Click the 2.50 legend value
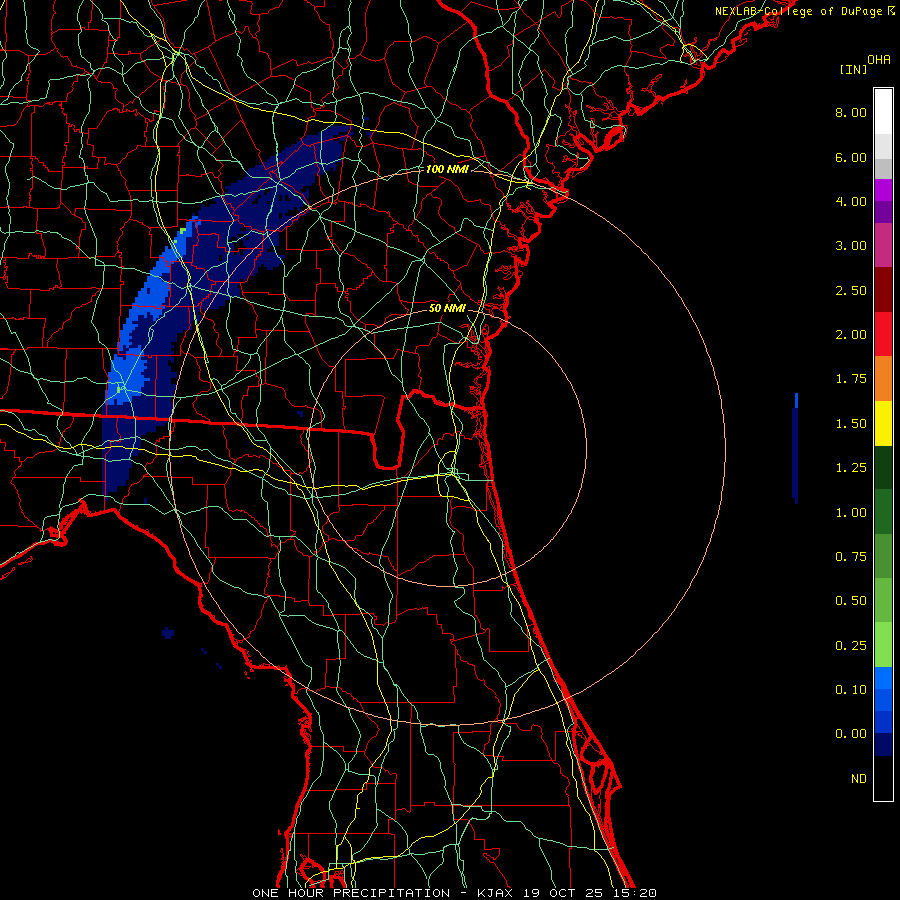Screen dimensions: 900x900 tap(851, 290)
